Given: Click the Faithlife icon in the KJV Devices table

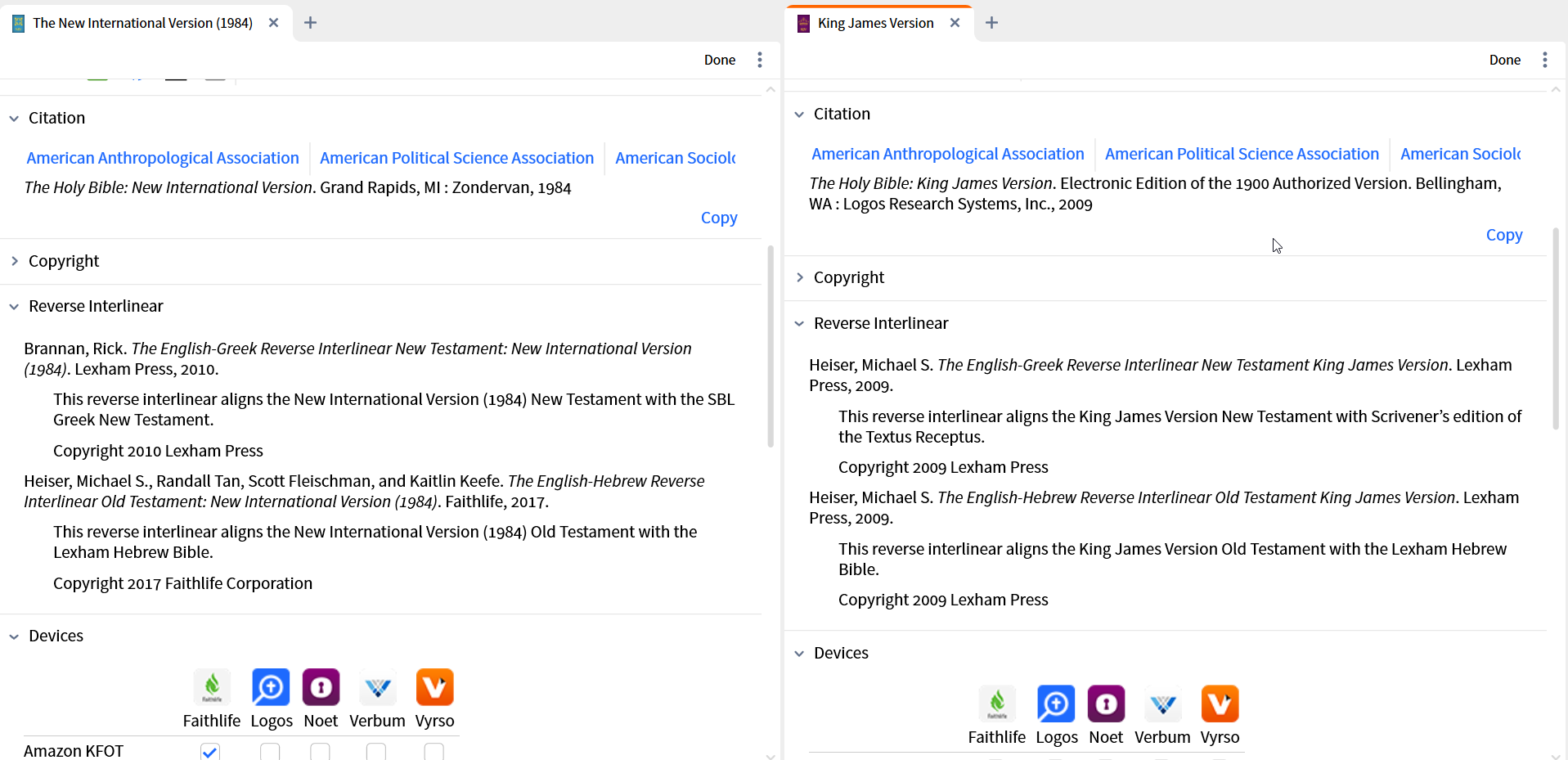Looking at the screenshot, I should pyautogui.click(x=997, y=704).
